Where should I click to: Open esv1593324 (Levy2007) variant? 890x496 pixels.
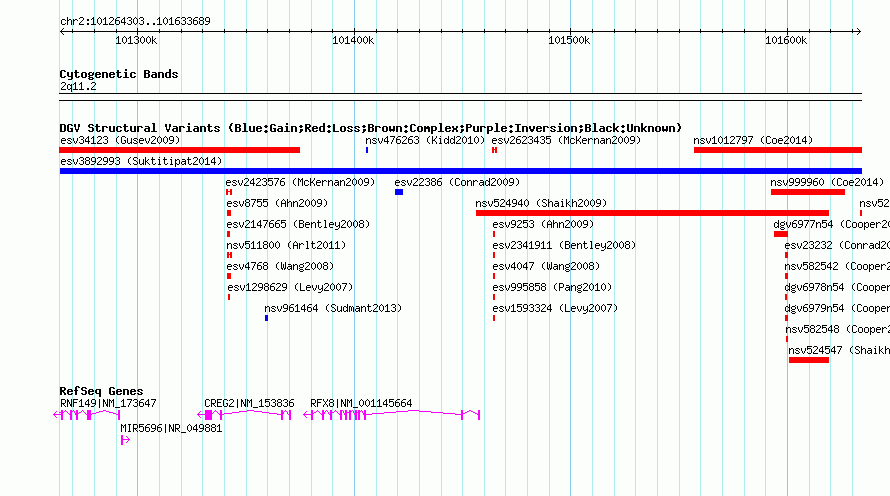click(555, 308)
